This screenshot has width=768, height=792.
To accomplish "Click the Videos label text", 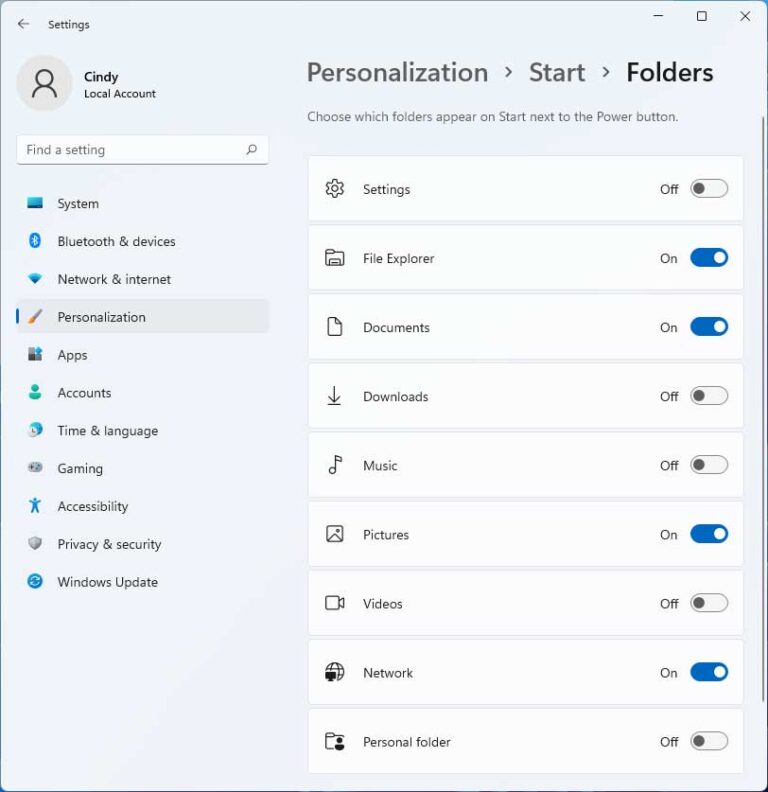I will 382,603.
